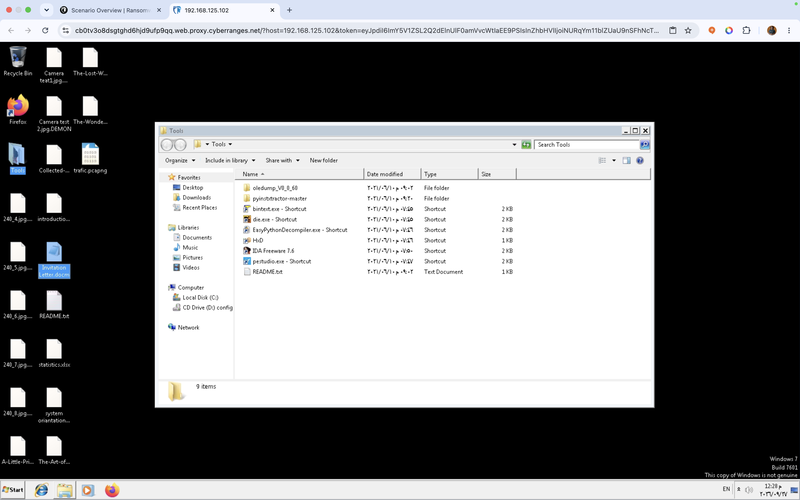This screenshot has height=500, width=800.
Task: Select Network in the navigation pane
Action: [x=188, y=328]
